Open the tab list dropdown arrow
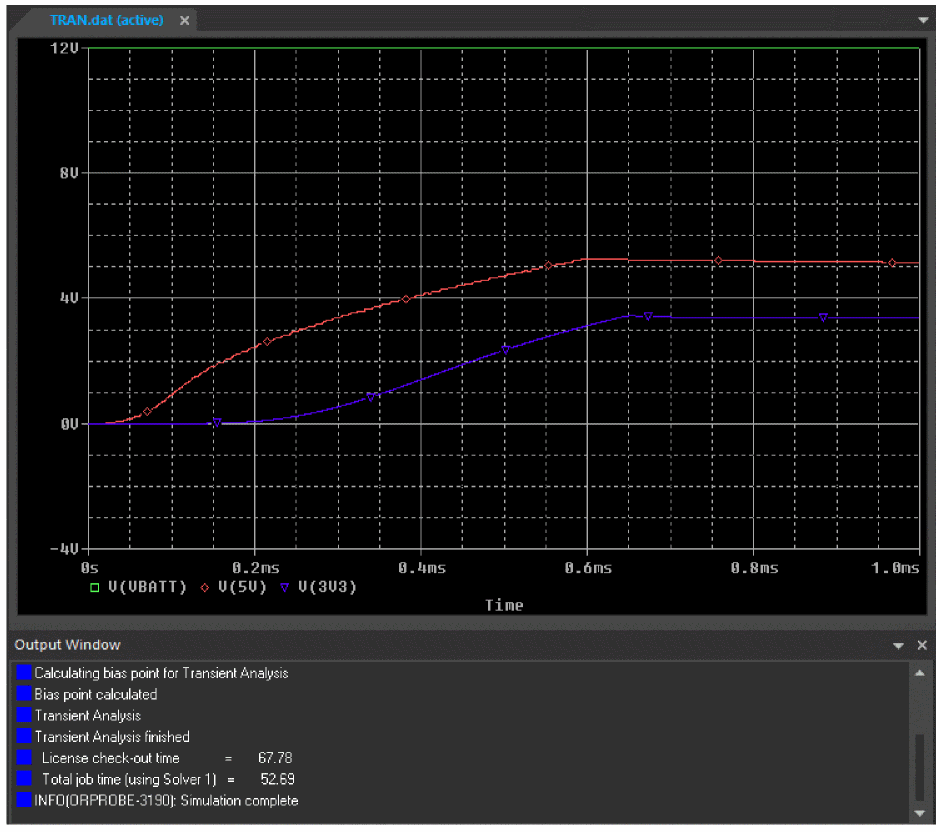This screenshot has width=936, height=832. tap(923, 20)
